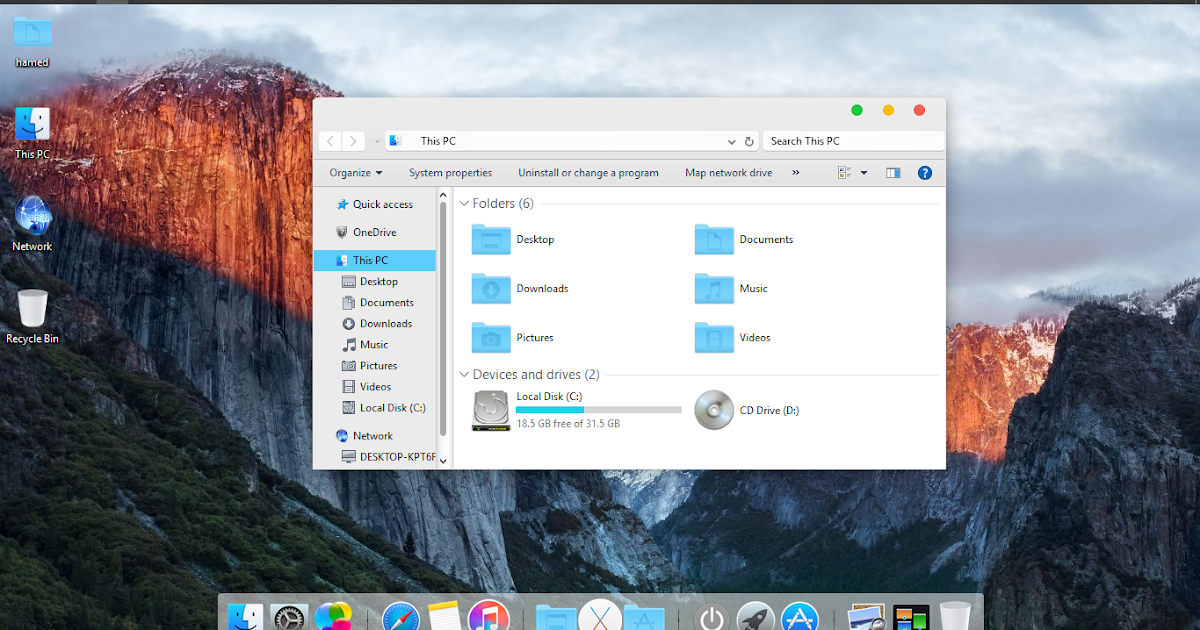This screenshot has width=1200, height=630.
Task: Open the Organize dropdown menu
Action: (x=356, y=173)
